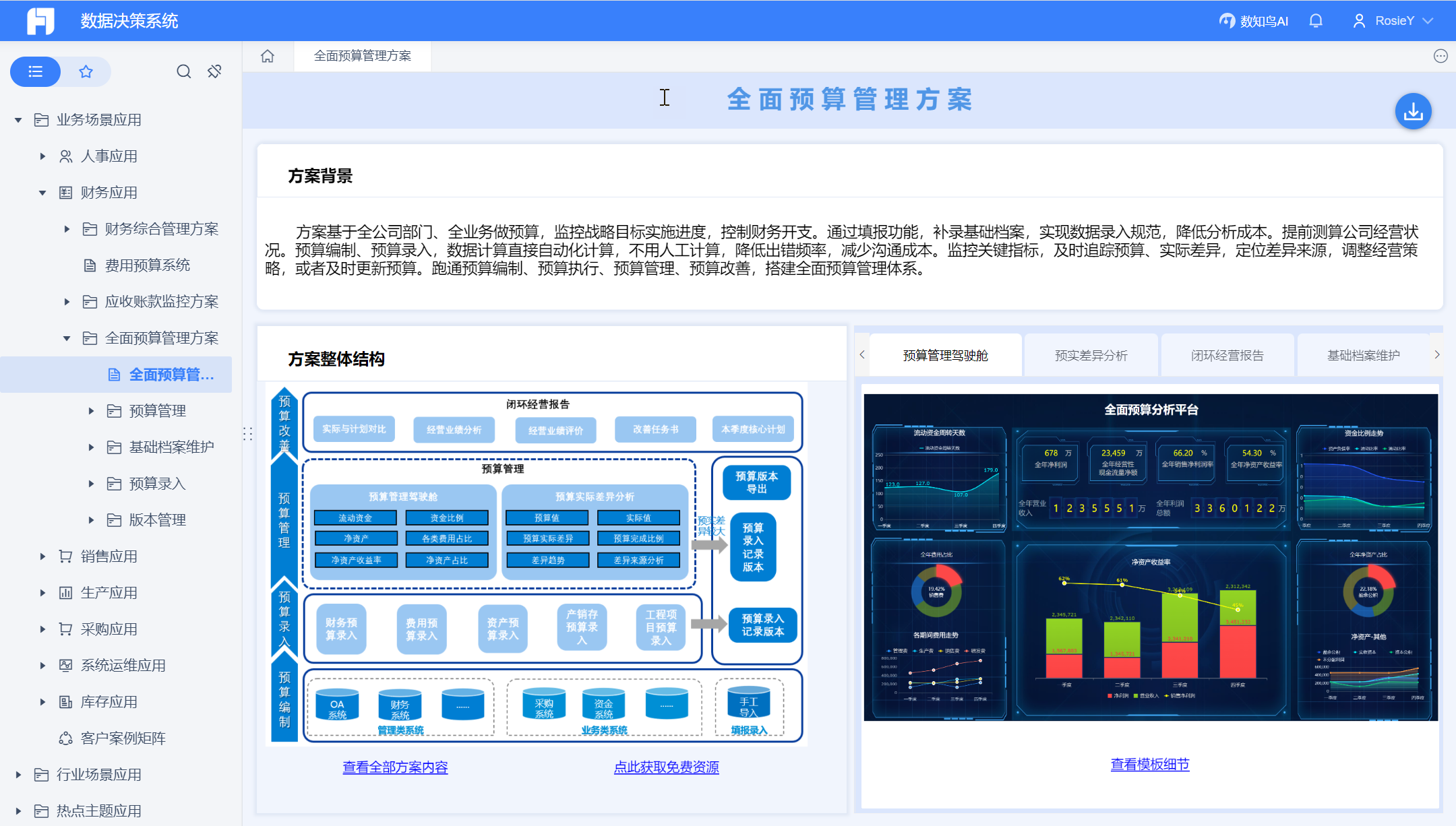Click the 点此获取免费资源 link
This screenshot has width=1456, height=826.
[x=666, y=767]
